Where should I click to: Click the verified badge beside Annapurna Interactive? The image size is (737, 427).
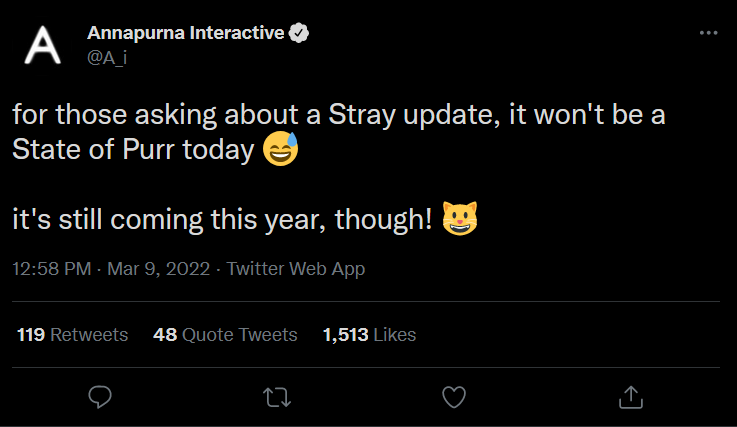[298, 33]
